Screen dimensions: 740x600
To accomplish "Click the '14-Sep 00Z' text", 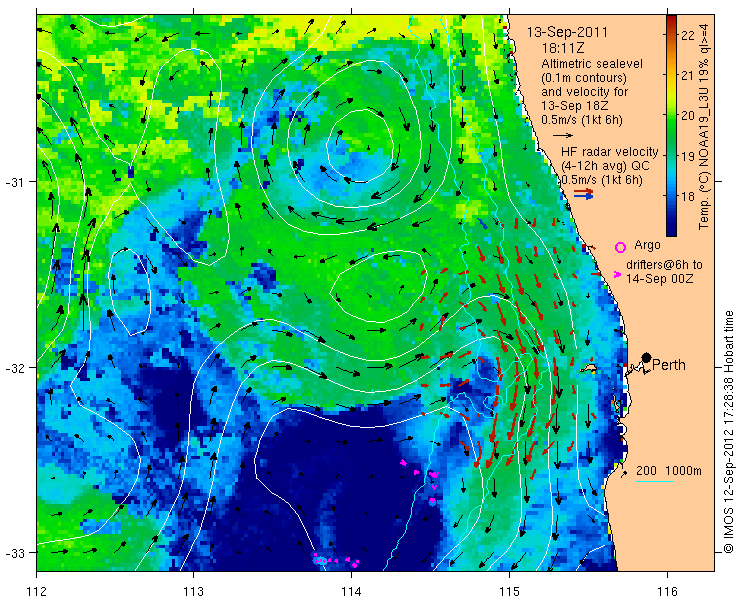I will tap(659, 279).
